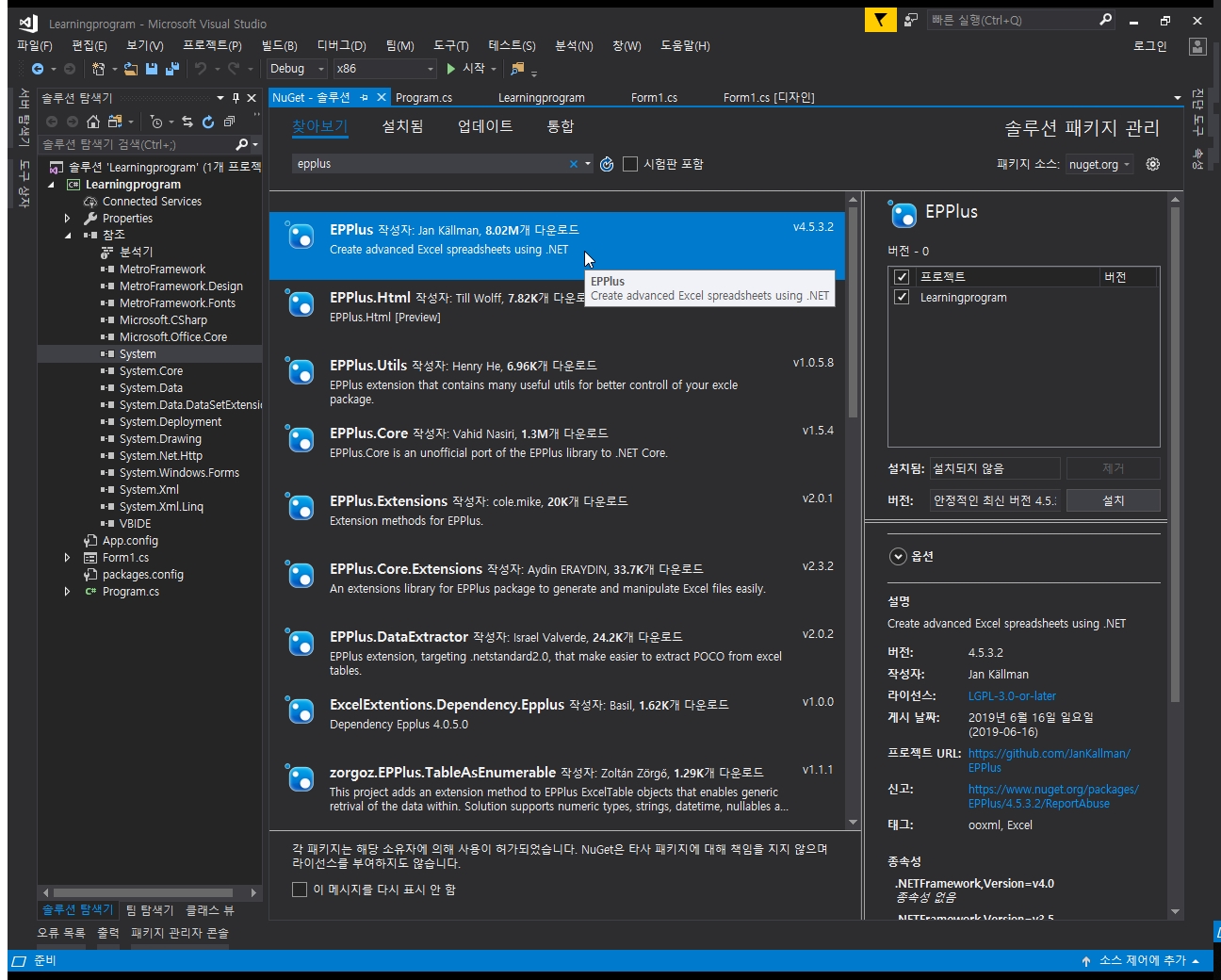Click the pin icon on NuGet tab
The height and width of the screenshot is (980, 1221).
364,97
